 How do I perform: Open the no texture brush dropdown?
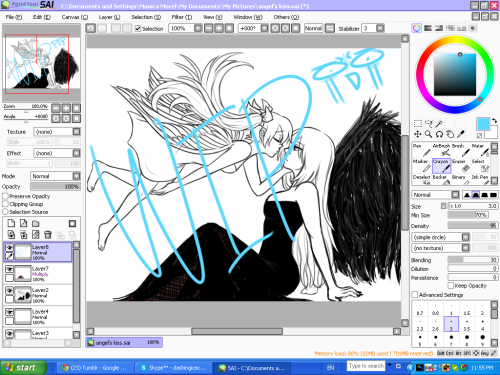coord(441,248)
